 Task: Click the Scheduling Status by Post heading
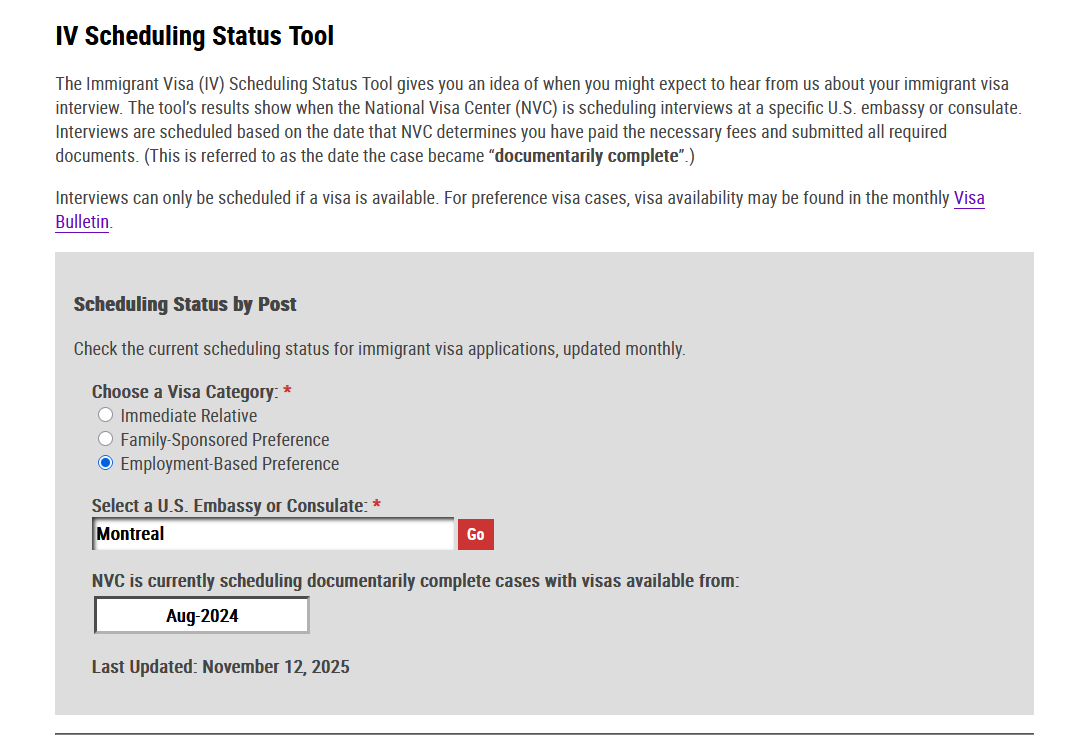(185, 304)
